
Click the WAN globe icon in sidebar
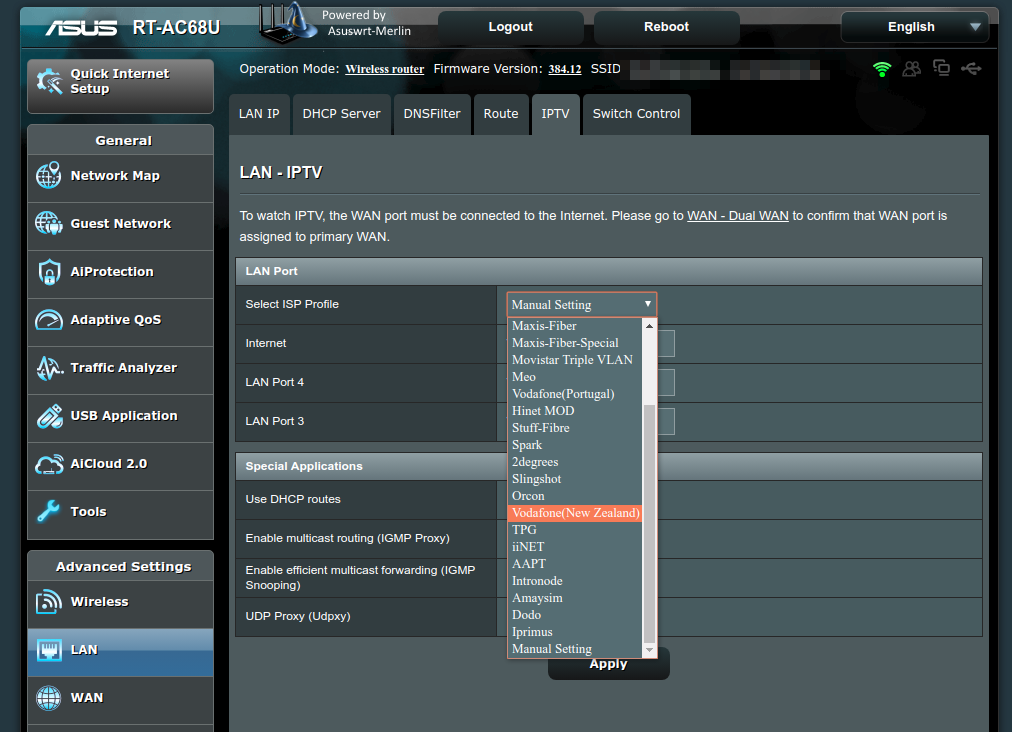coord(48,697)
